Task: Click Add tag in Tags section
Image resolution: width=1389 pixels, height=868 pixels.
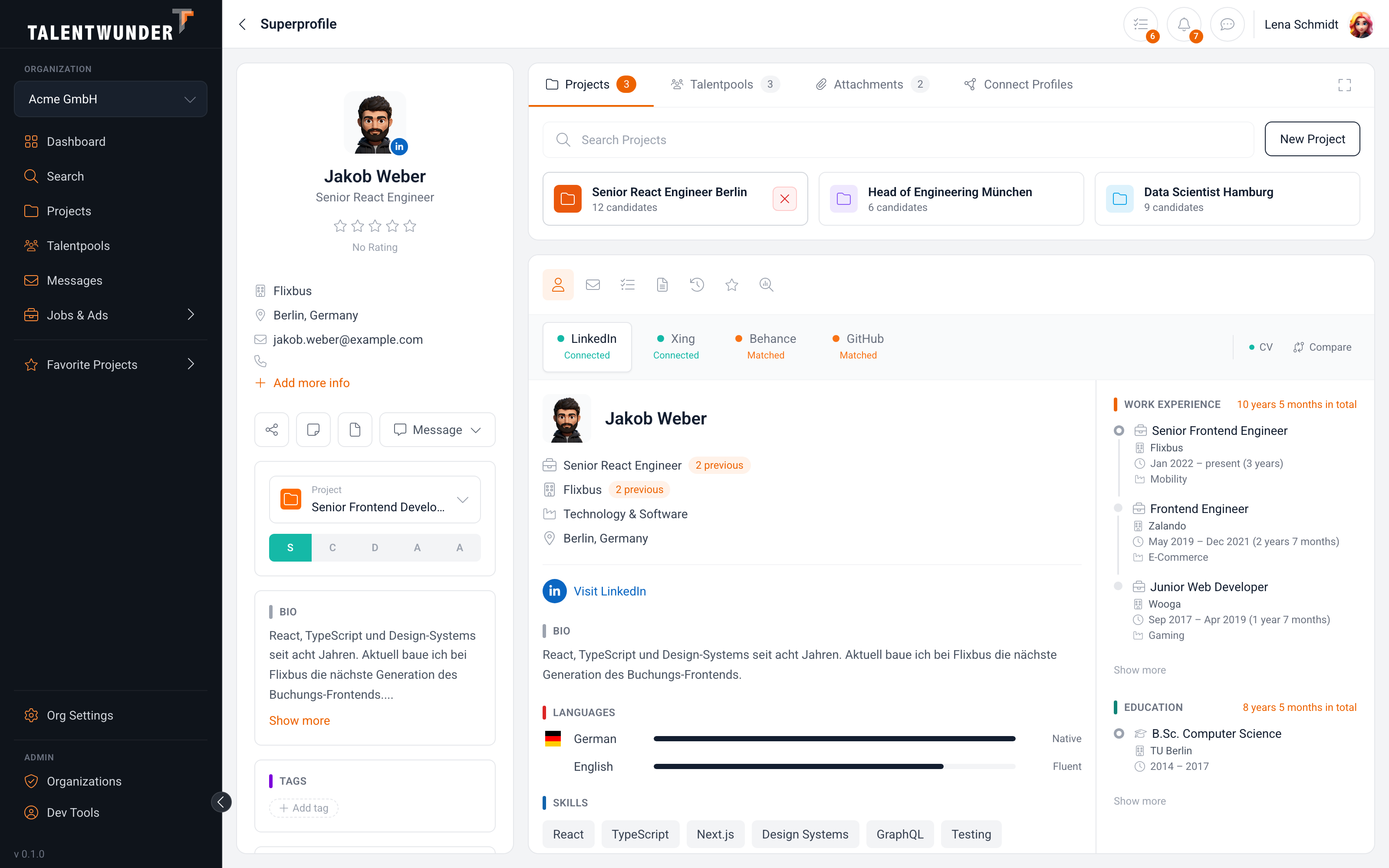Action: click(304, 808)
